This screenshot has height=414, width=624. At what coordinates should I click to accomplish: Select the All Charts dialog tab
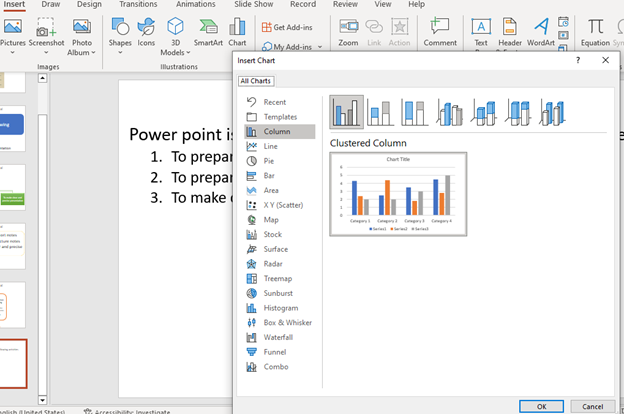[255, 81]
